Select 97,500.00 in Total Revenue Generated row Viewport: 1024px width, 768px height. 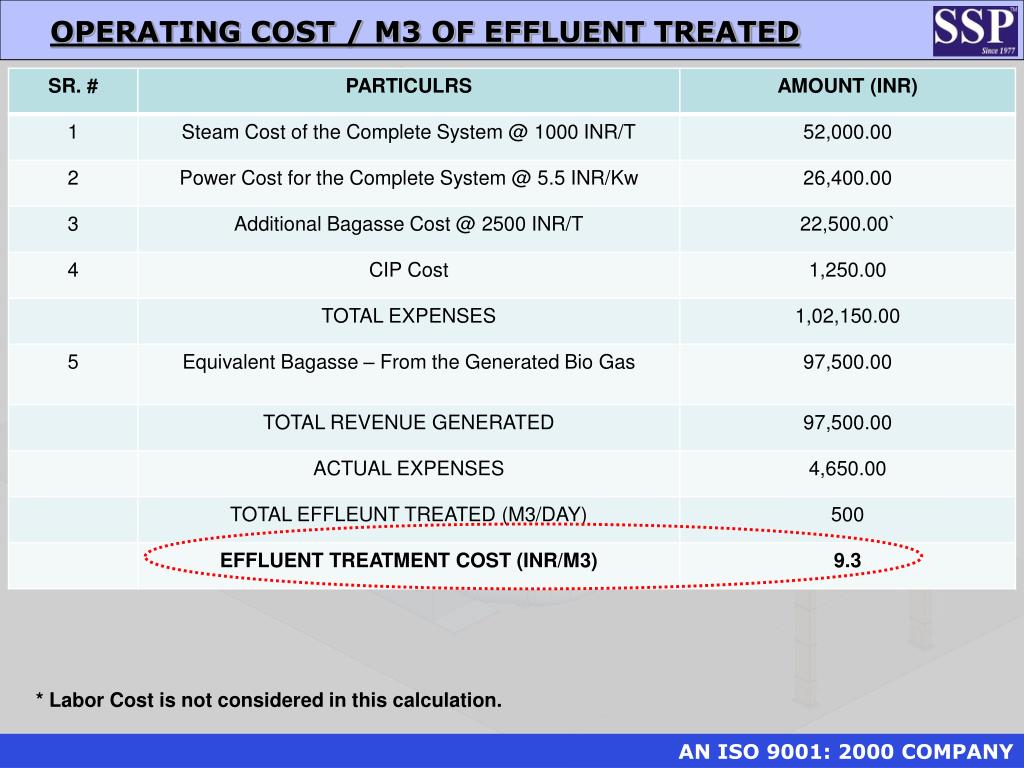[x=847, y=423]
